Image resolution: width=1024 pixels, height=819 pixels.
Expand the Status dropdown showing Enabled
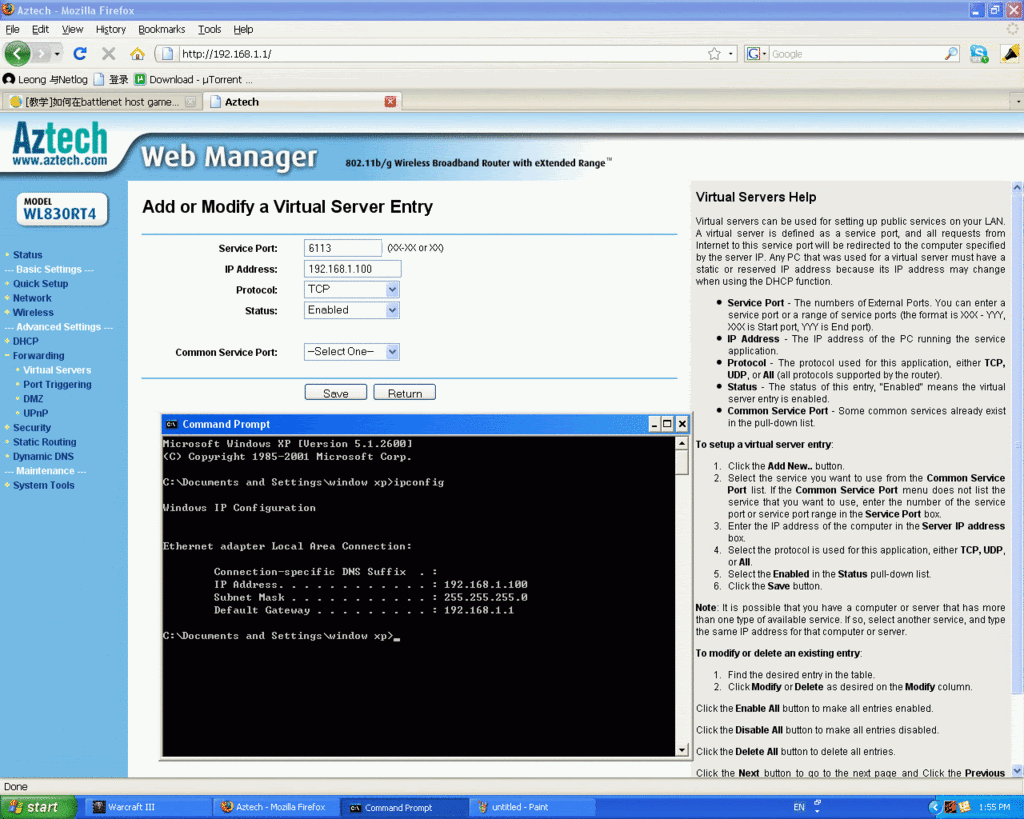[x=352, y=310]
